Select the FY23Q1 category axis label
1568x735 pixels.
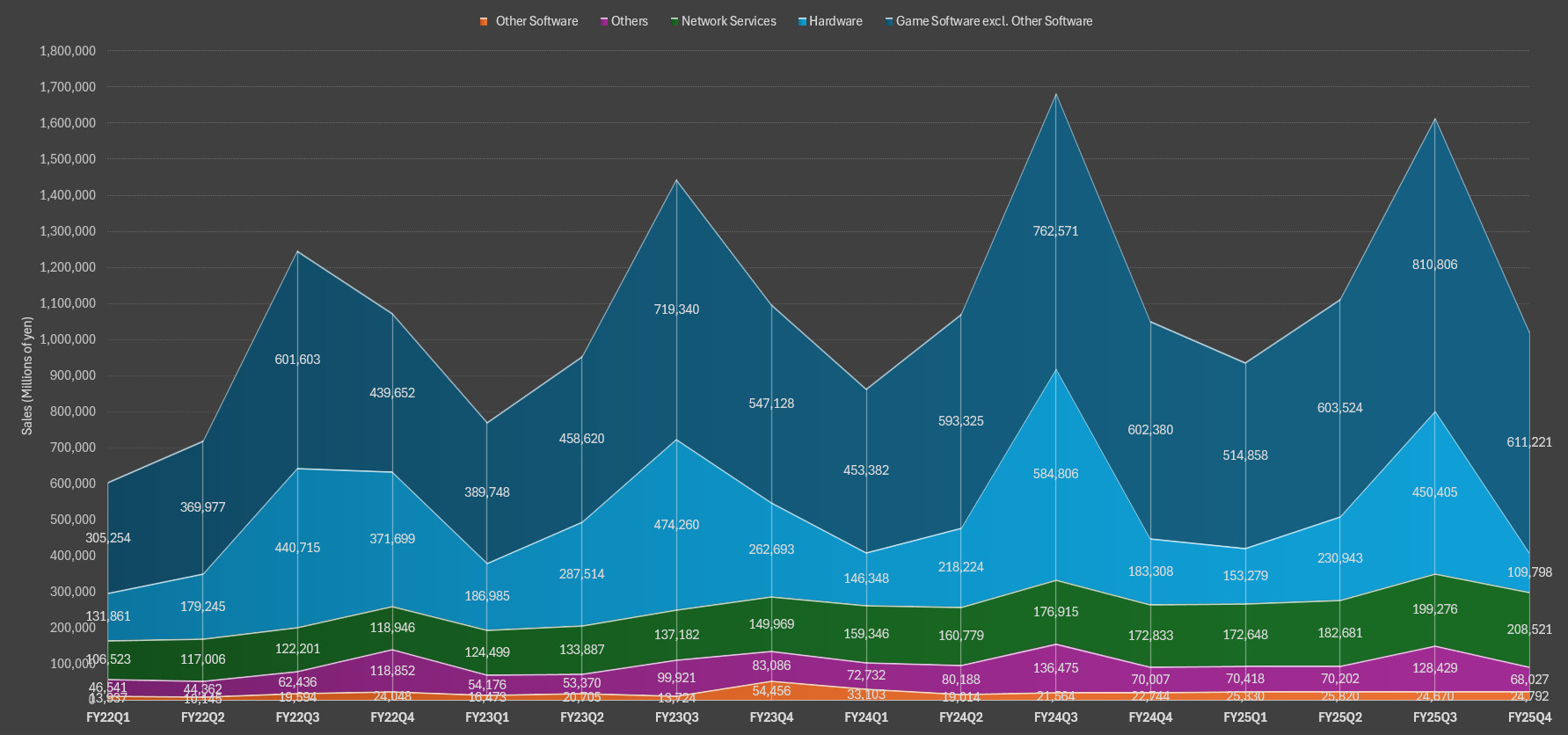[x=487, y=717]
